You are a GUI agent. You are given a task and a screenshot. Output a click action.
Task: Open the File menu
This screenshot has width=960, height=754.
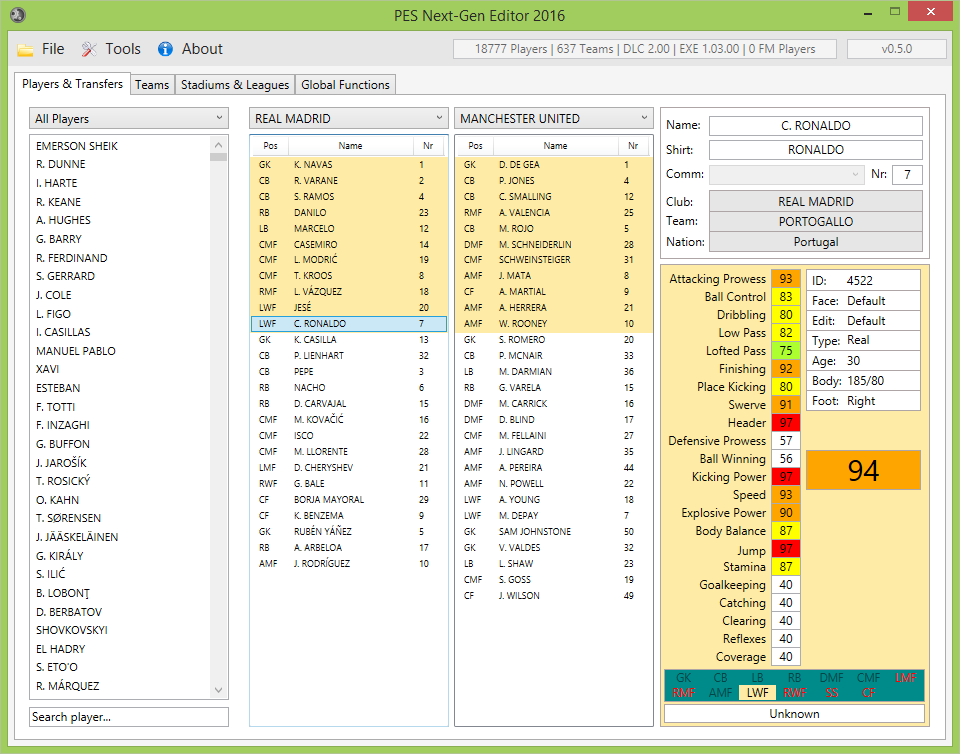click(53, 49)
